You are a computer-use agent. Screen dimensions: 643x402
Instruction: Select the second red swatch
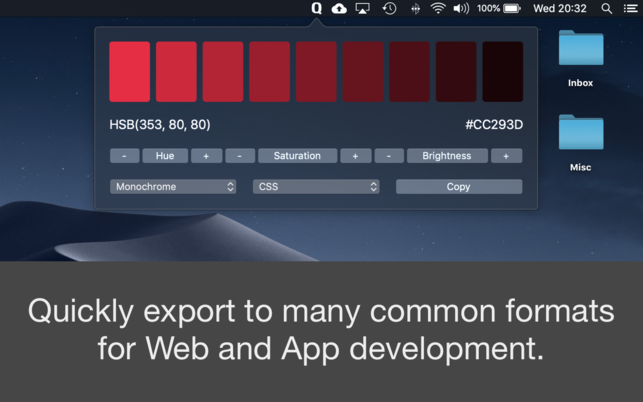[x=176, y=71]
